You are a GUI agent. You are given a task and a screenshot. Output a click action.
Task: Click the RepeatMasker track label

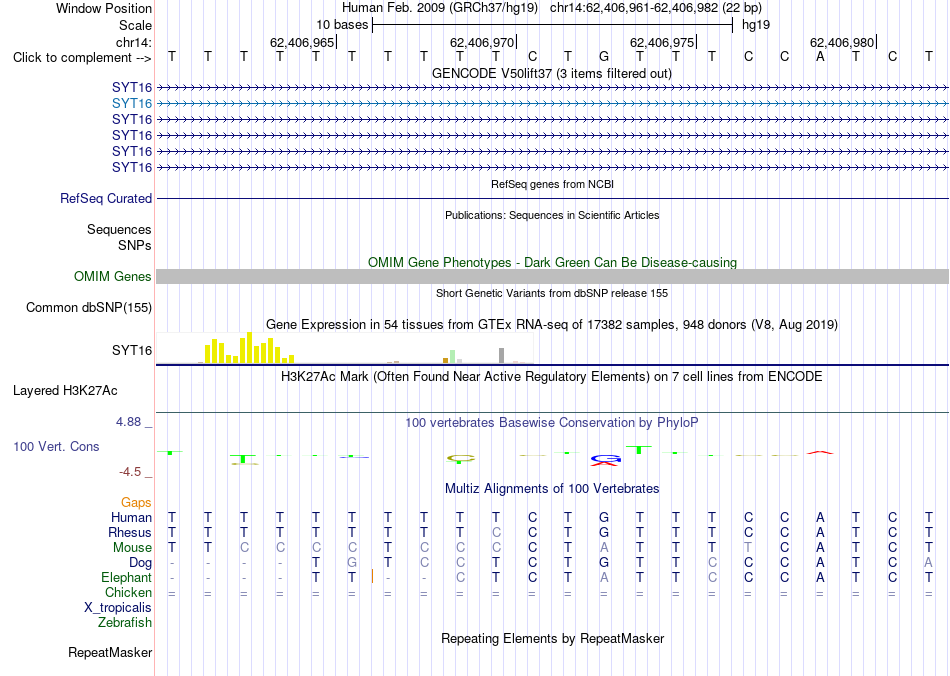click(x=110, y=653)
